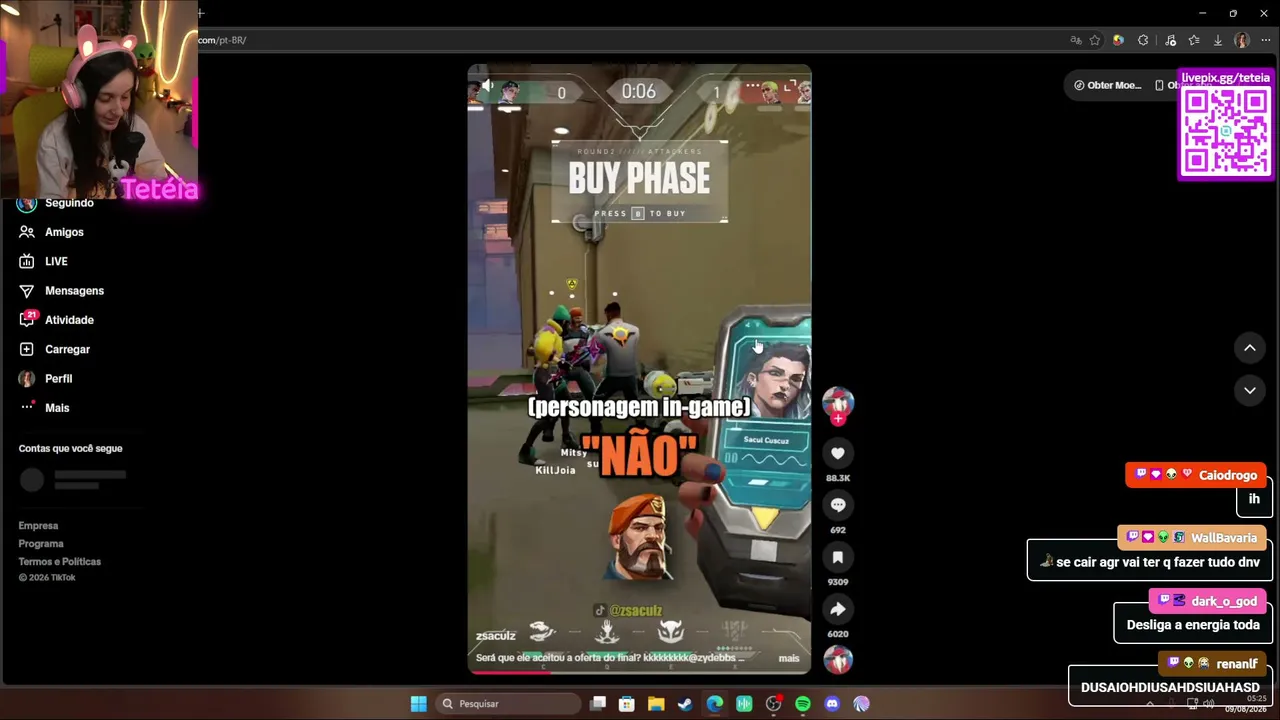Open the browser downloads icon
The height and width of the screenshot is (720, 1280).
(1218, 40)
